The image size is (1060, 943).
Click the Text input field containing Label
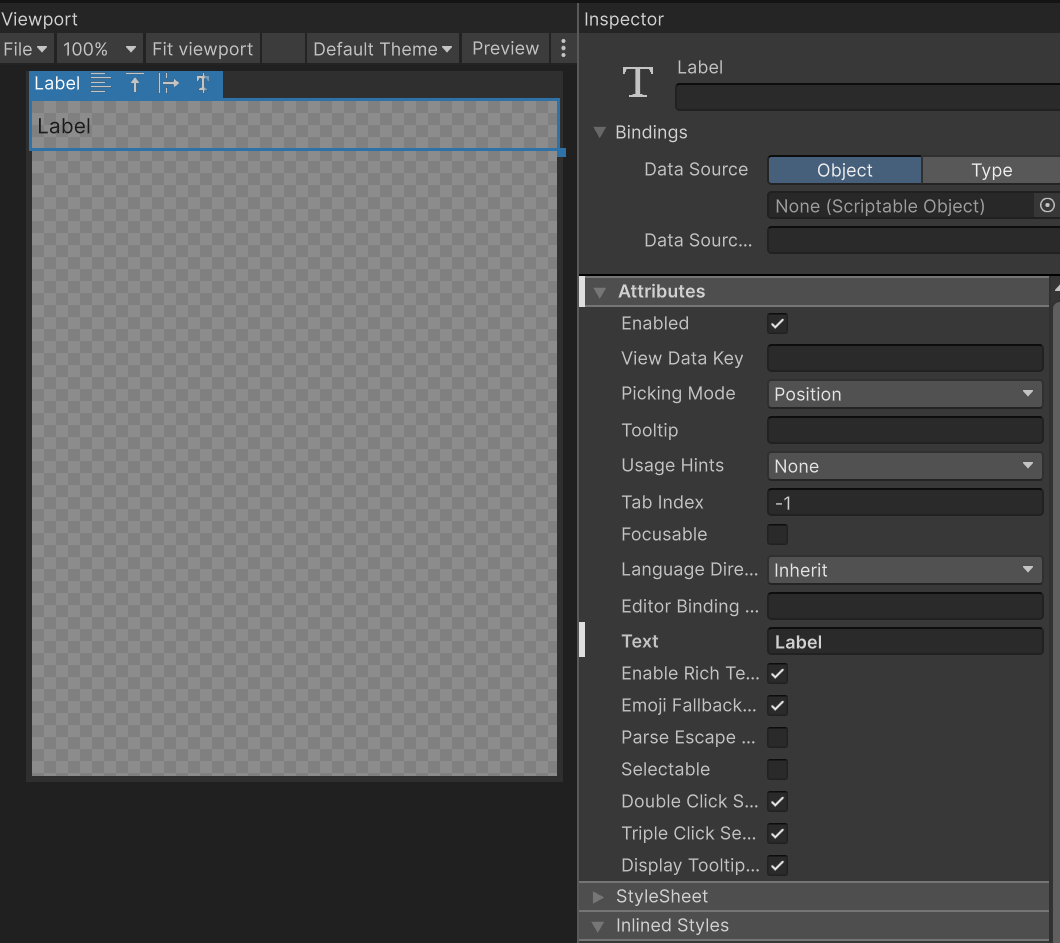(x=905, y=642)
